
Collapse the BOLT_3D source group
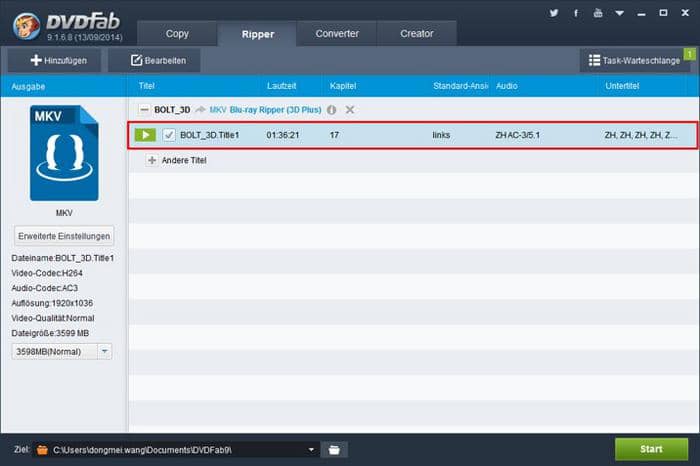(x=144, y=109)
